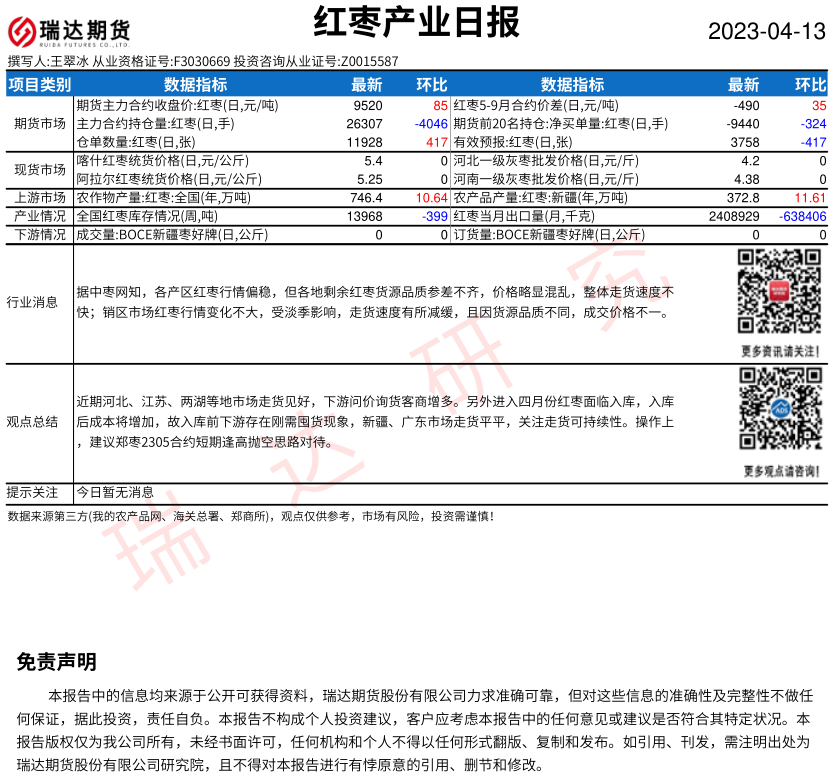
Task: Click the Ruida Futures logo
Action: (x=70, y=30)
